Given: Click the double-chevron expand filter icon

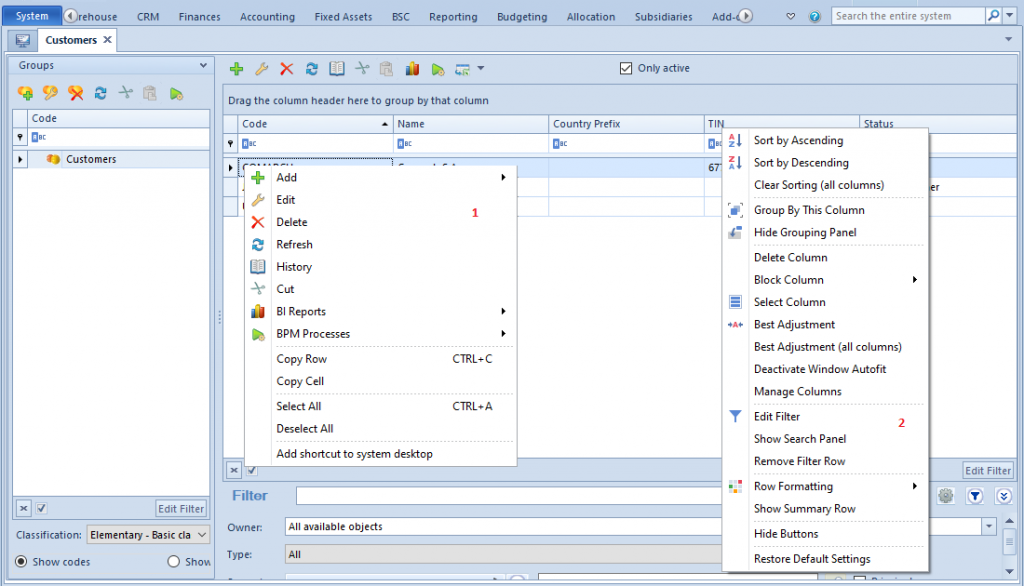Looking at the screenshot, I should [x=1004, y=496].
